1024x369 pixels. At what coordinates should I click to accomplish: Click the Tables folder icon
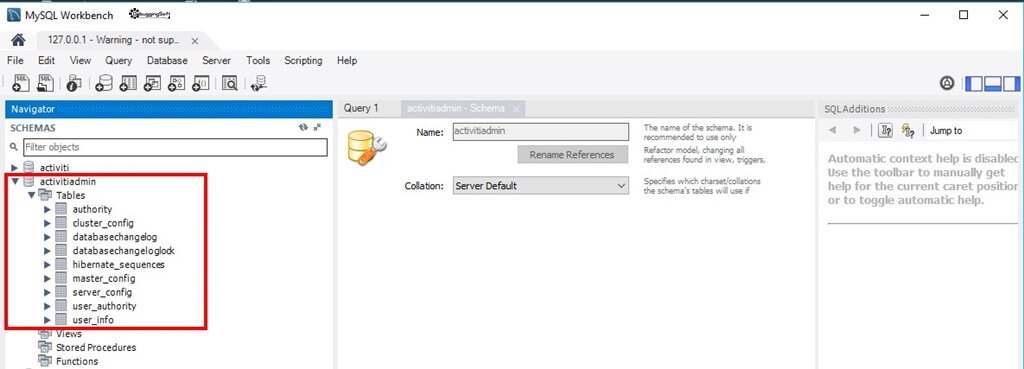point(45,195)
